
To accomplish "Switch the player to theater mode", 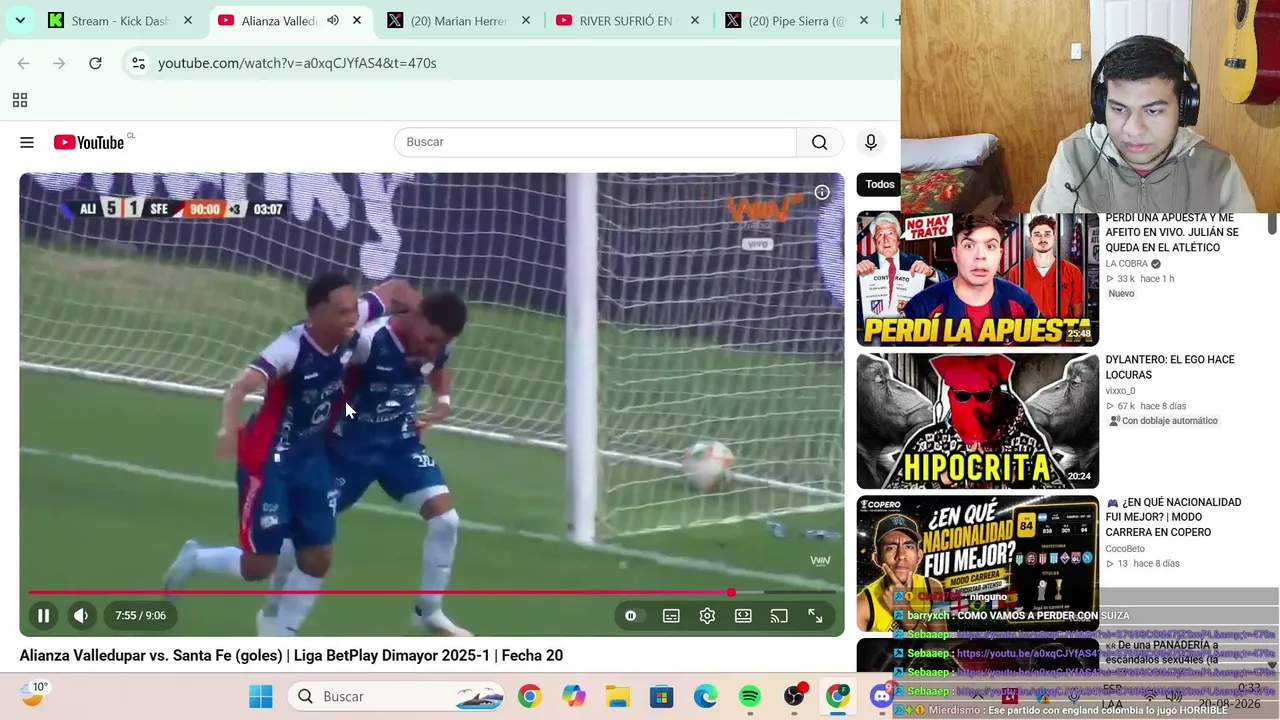I will pos(743,616).
